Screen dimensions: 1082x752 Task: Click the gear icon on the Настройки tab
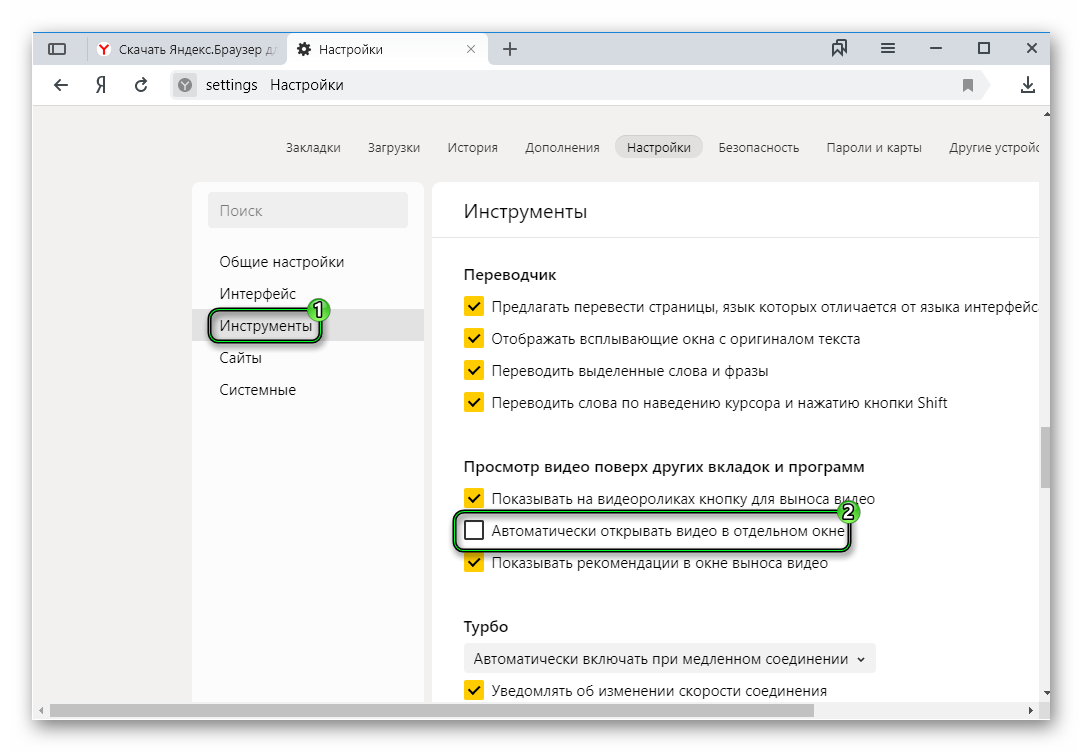coord(306,47)
